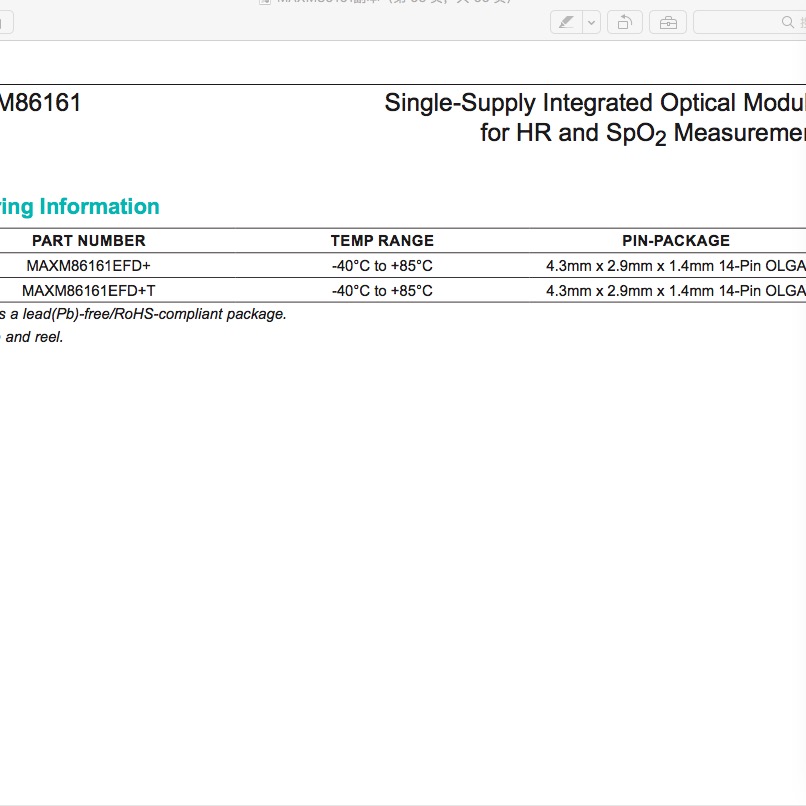Click the TEMP RANGE column header
This screenshot has width=806, height=806.
(382, 241)
